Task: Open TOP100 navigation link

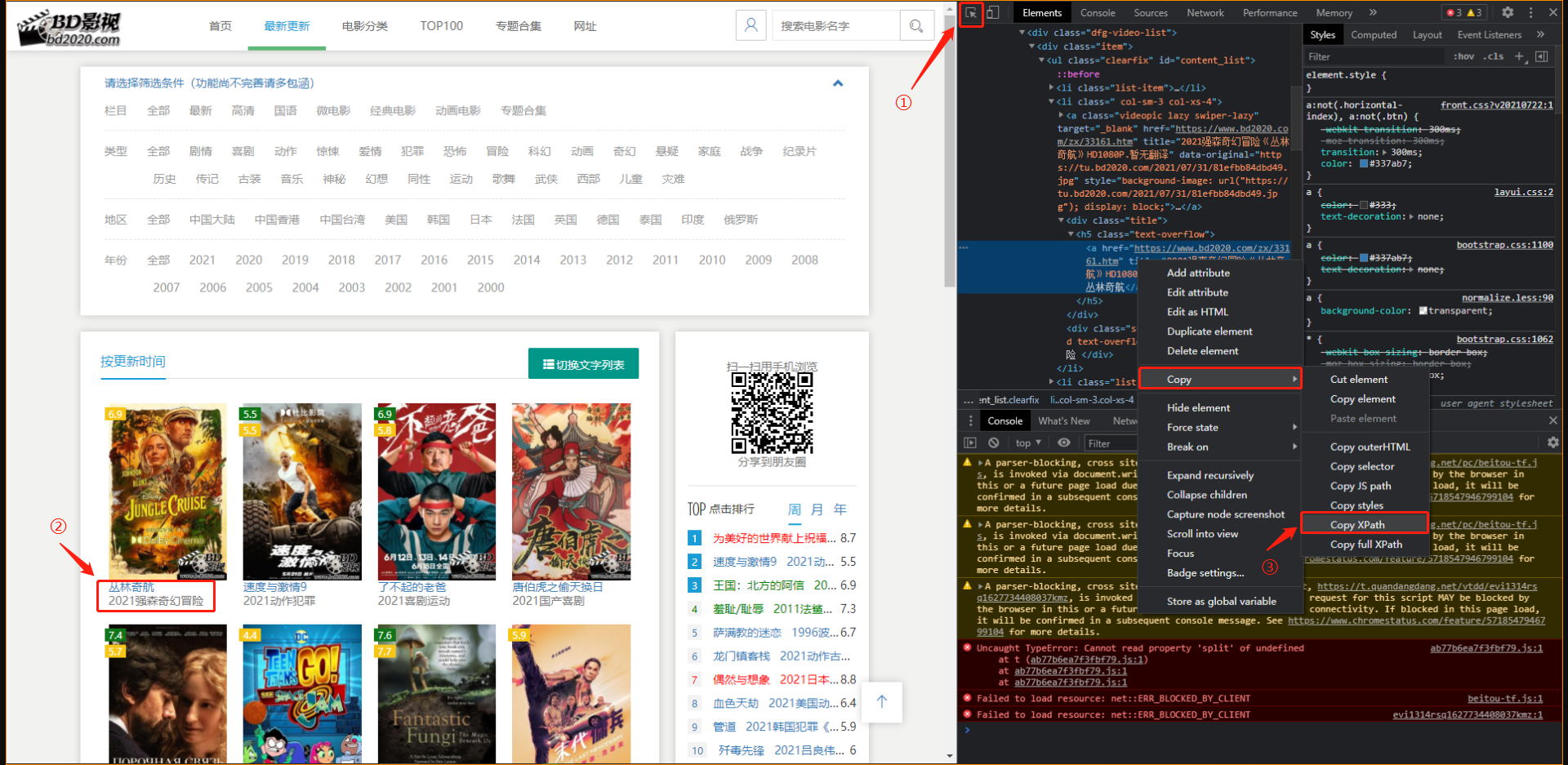Action: (442, 26)
